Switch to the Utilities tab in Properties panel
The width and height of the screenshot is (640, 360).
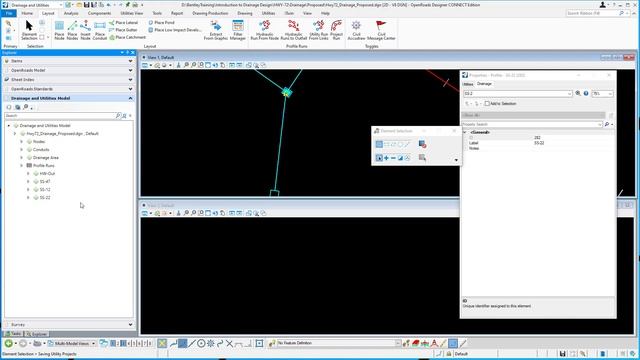(468, 84)
